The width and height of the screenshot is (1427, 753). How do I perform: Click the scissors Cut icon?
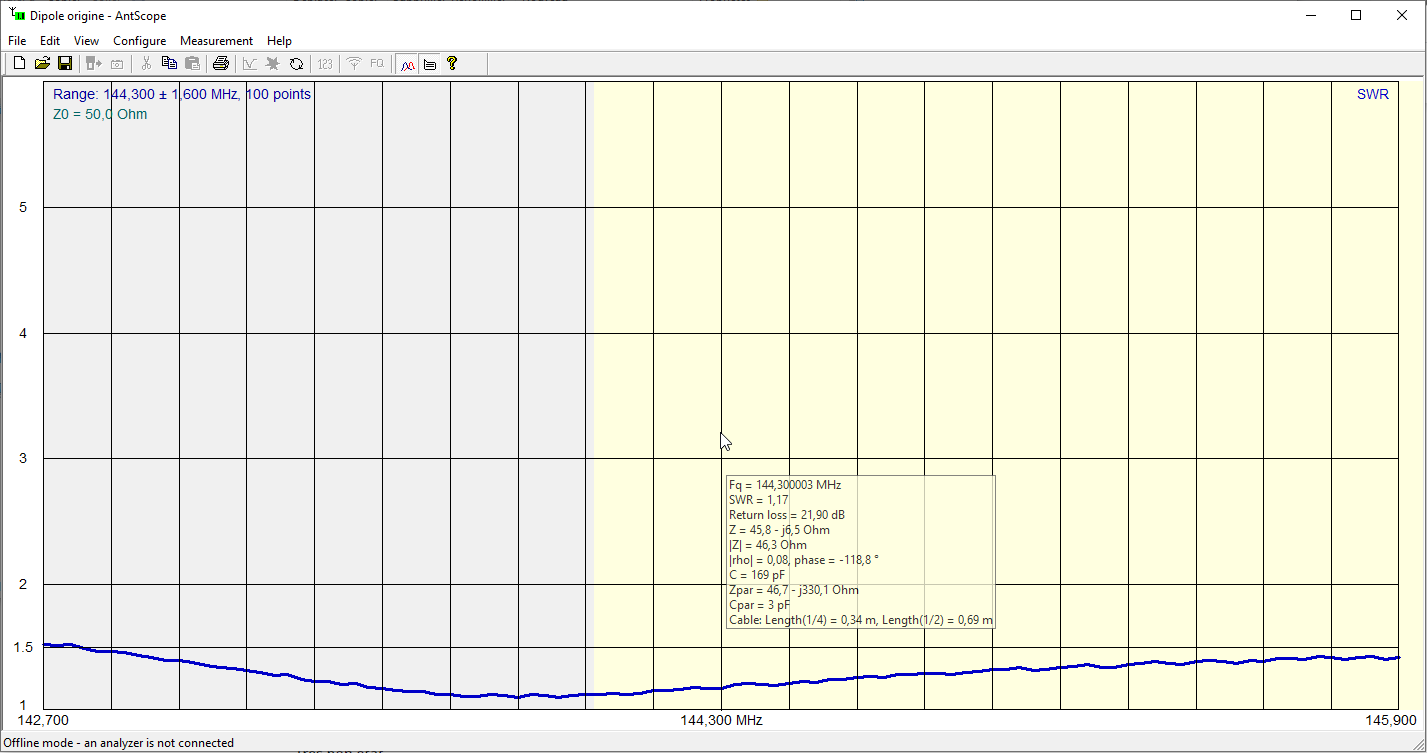pos(146,64)
